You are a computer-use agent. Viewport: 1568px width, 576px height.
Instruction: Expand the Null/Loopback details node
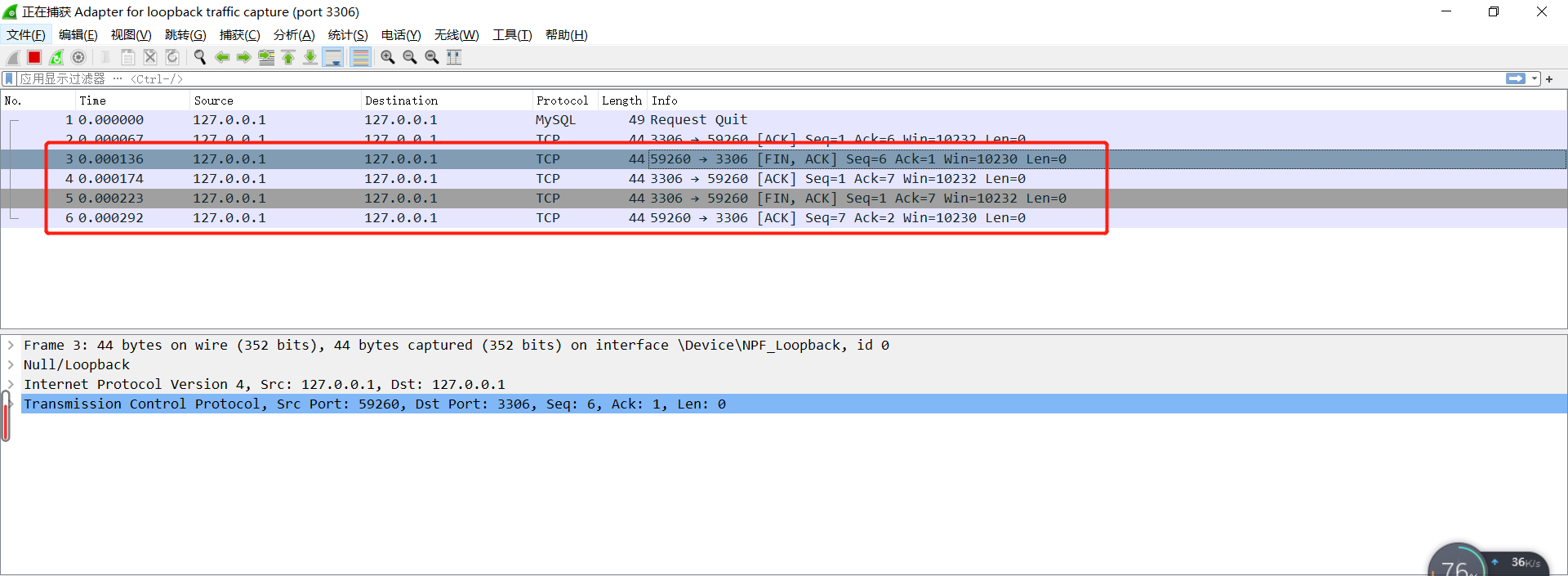click(x=11, y=364)
